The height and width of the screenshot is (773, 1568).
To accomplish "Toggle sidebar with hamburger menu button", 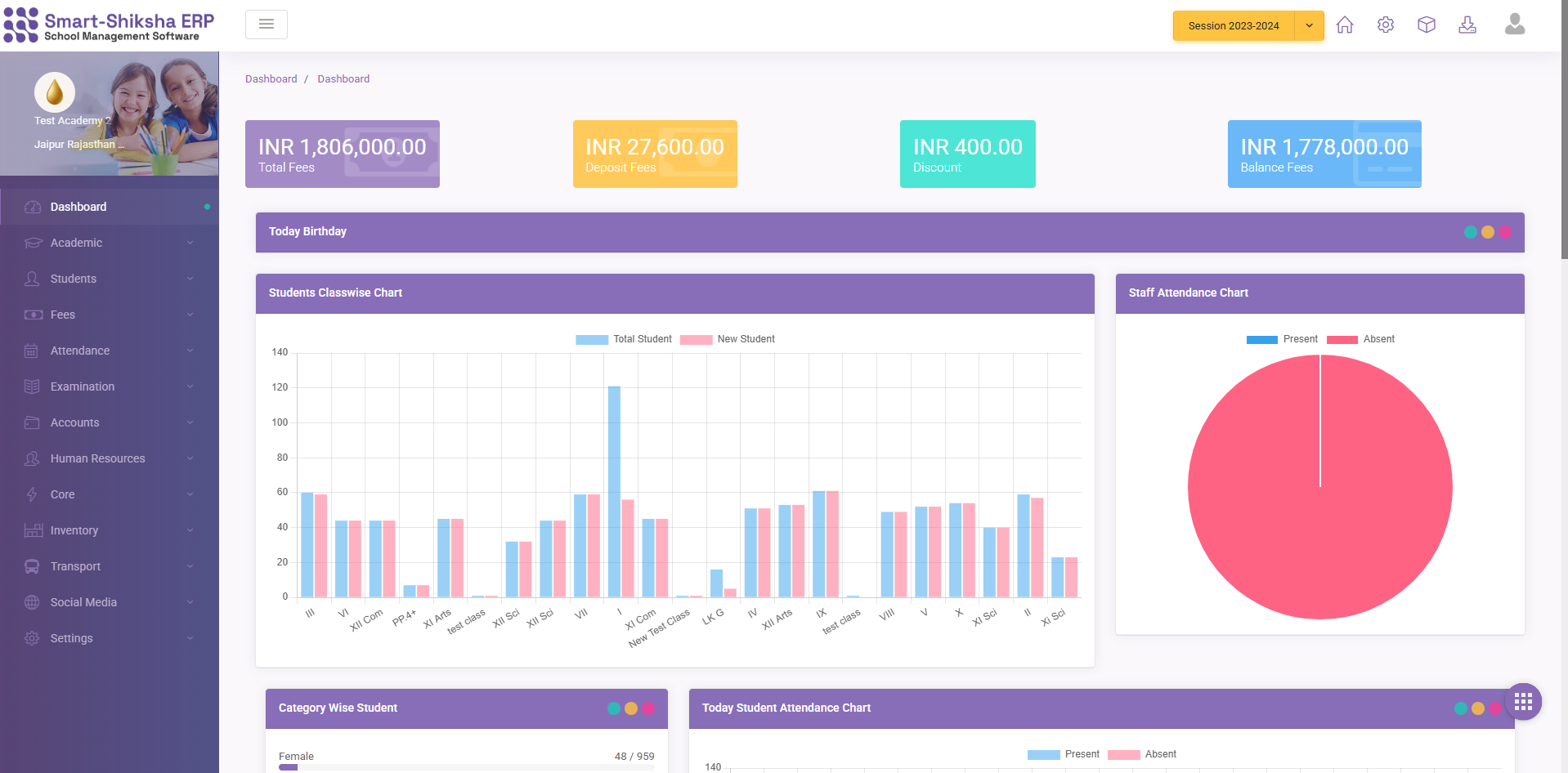I will (267, 25).
